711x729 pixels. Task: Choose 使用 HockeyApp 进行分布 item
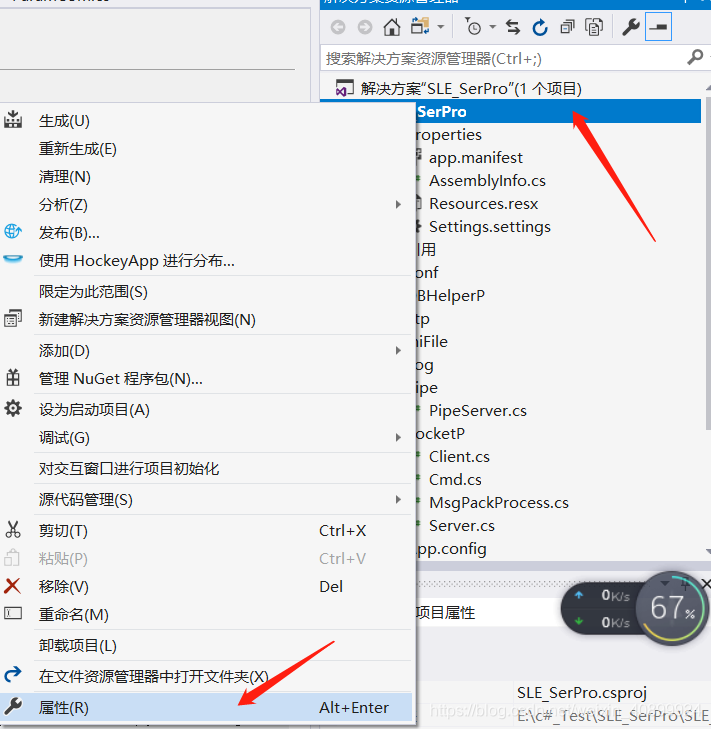tap(206, 260)
